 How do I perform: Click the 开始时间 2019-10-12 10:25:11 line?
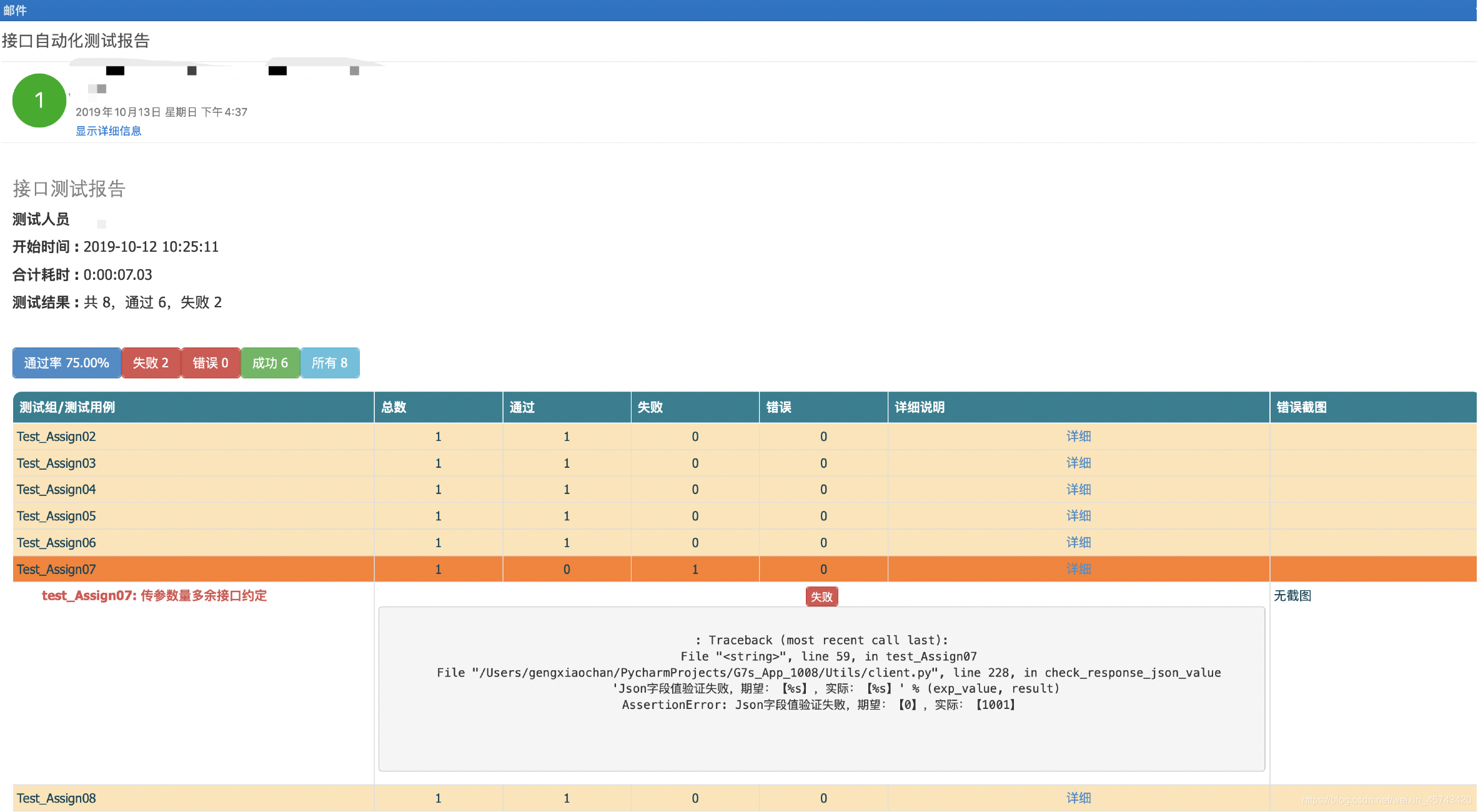click(x=116, y=247)
